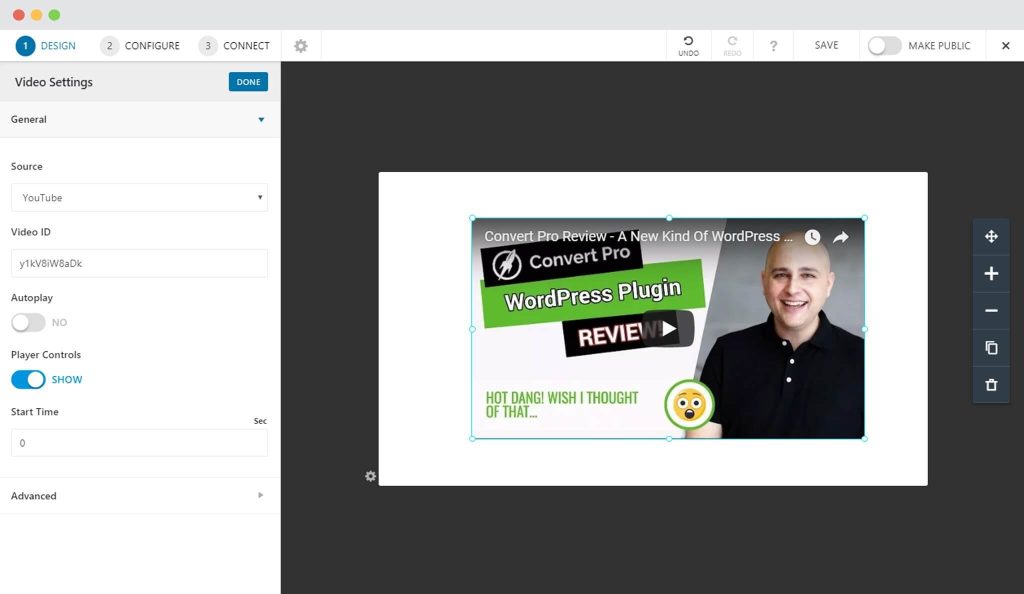
Task: Click the Save button
Action: 826,45
